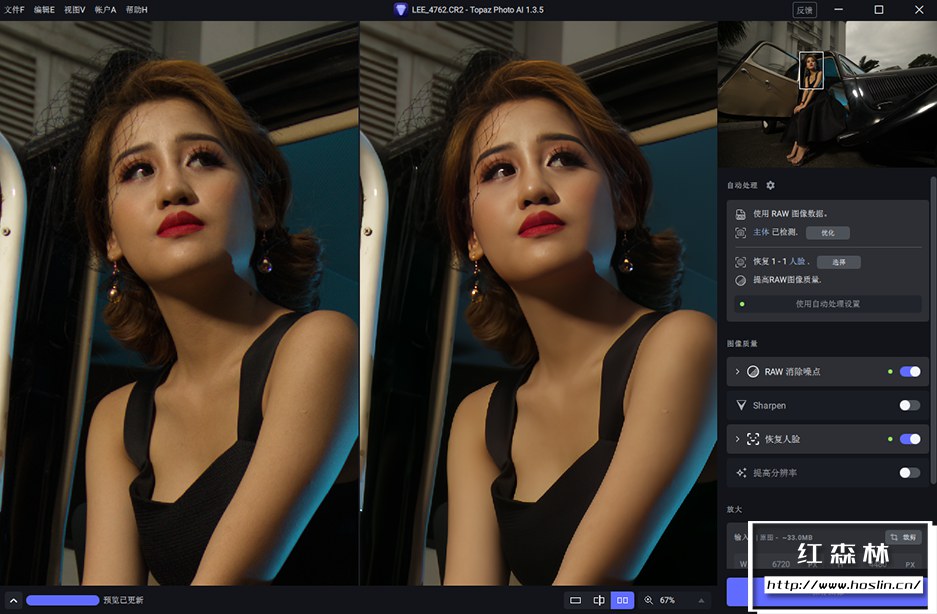The width and height of the screenshot is (937, 614).
Task: Click the 优化 button for subject detection
Action: coord(827,232)
